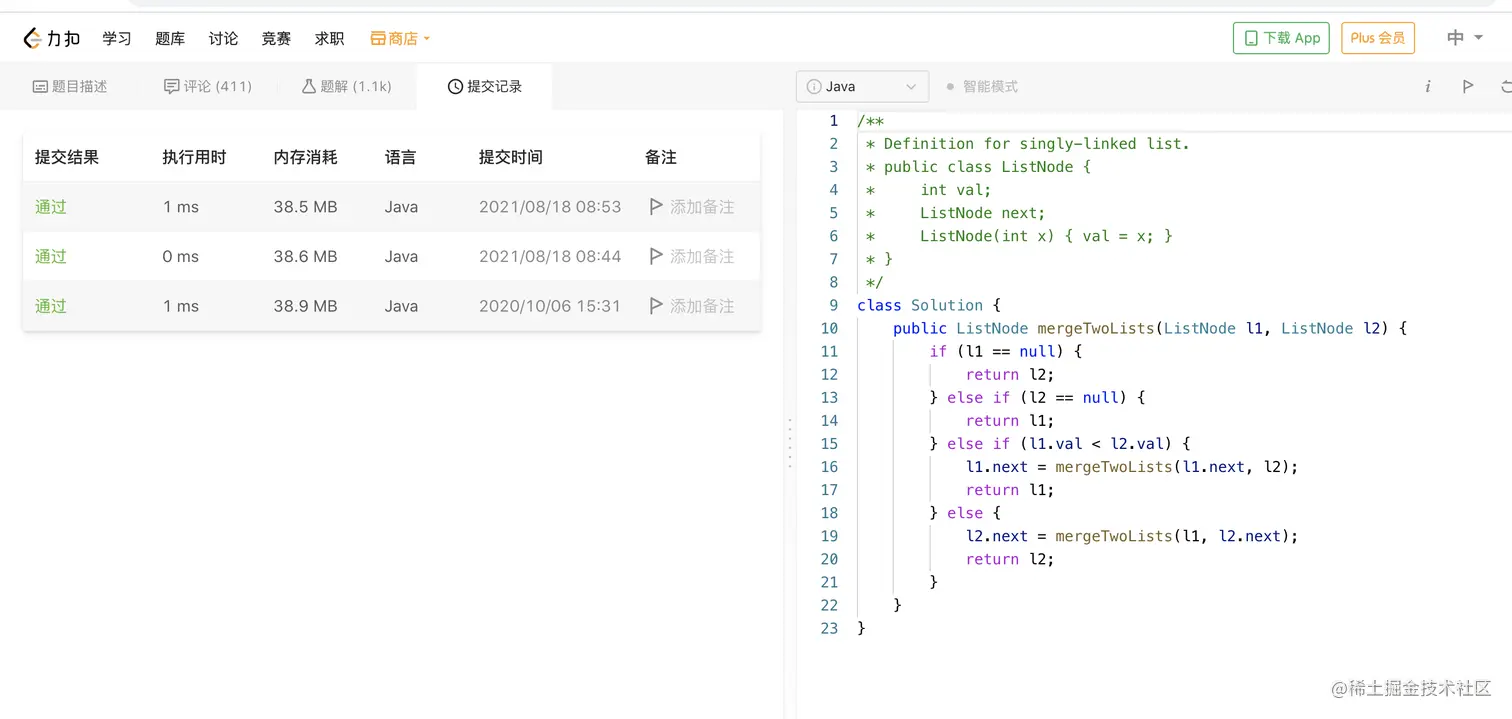
Task: Click the flag icon for the 08:53 submission note
Action: (656, 207)
